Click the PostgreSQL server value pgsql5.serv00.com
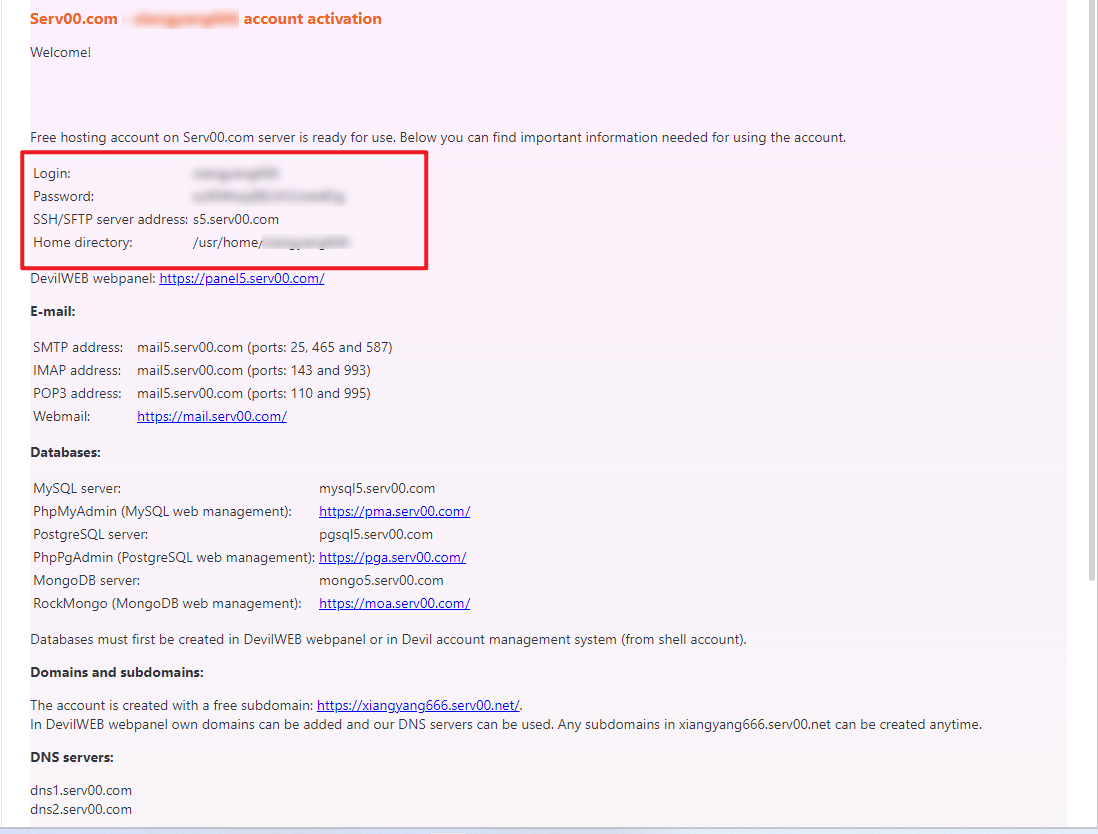The width and height of the screenshot is (1098, 834). point(376,535)
